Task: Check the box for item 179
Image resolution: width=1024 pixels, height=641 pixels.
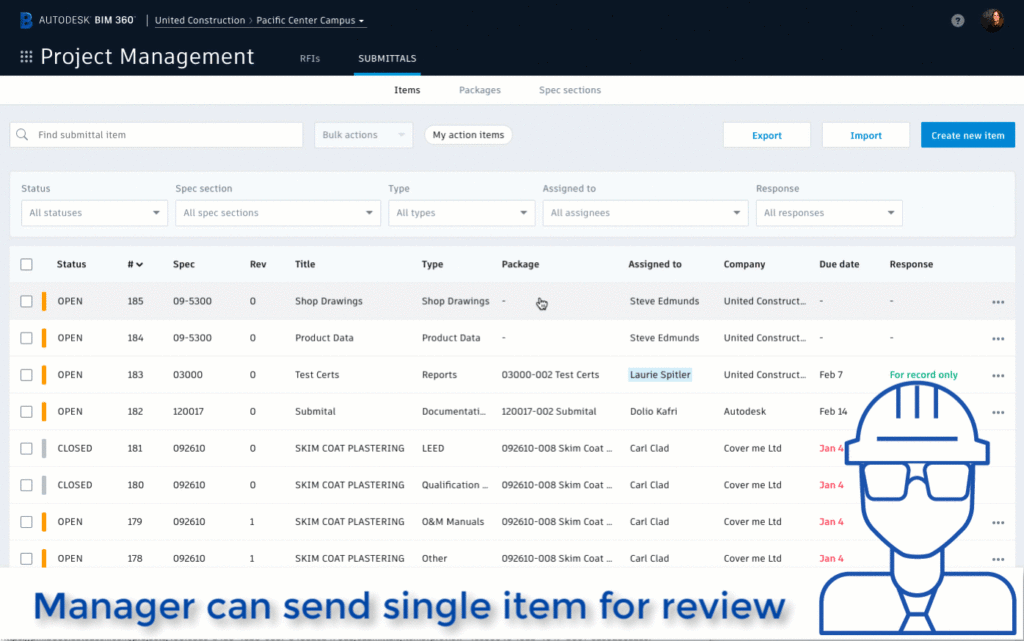Action: (x=26, y=522)
